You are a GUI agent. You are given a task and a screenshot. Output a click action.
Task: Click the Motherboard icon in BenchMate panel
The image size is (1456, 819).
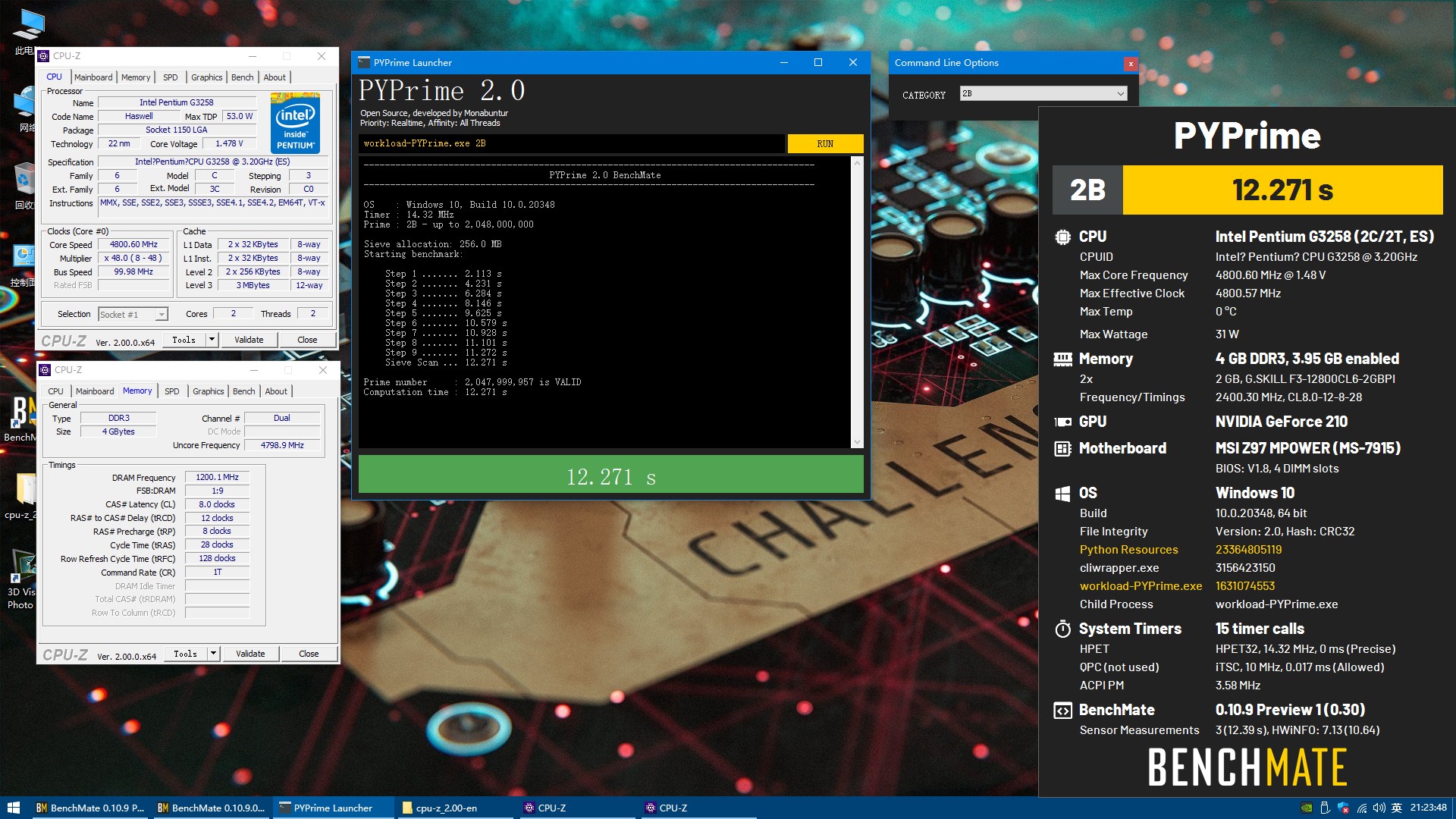(x=1062, y=448)
